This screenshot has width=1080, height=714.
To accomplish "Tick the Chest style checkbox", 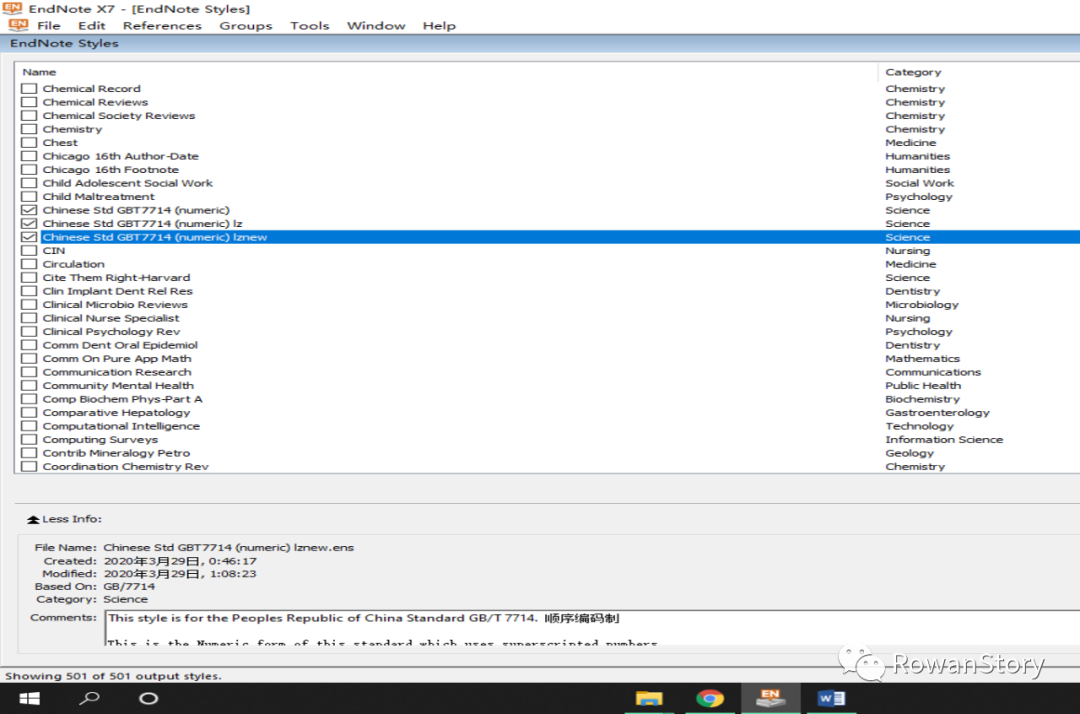I will (29, 143).
